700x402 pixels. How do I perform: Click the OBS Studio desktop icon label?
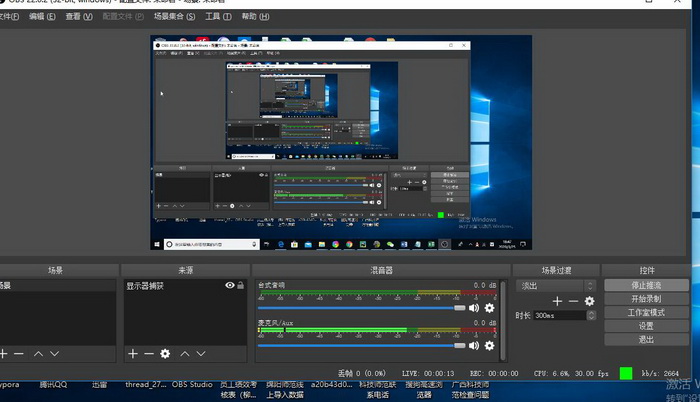coord(192,385)
